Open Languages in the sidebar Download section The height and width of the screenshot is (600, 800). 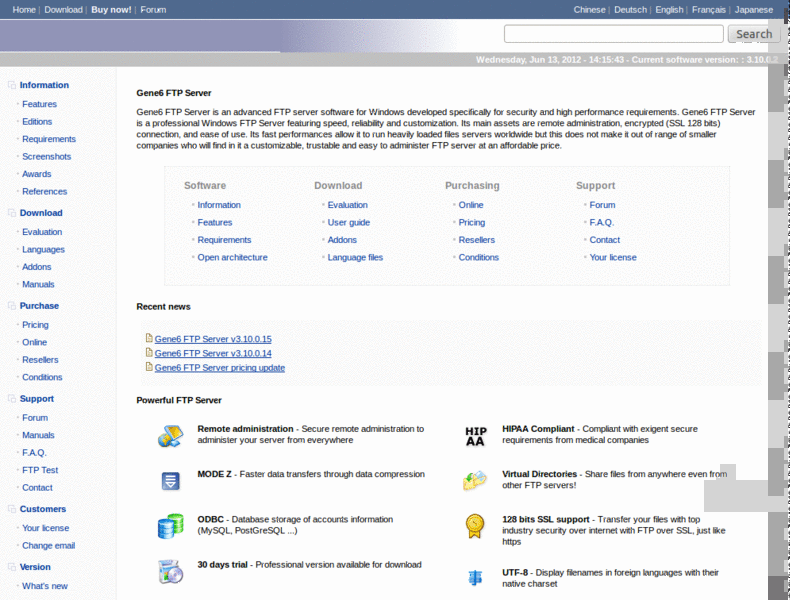[x=43, y=249]
